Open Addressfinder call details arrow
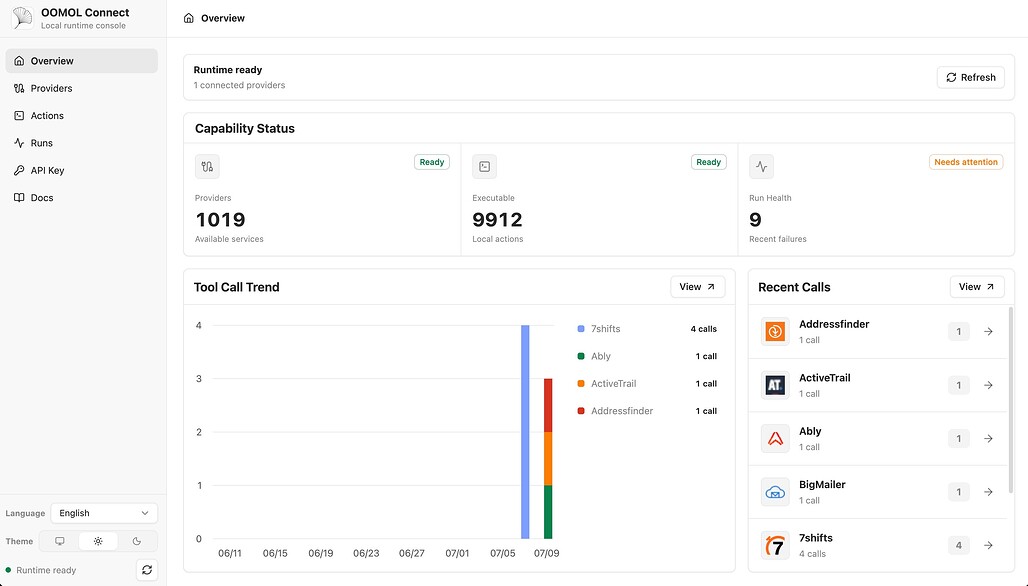 [x=988, y=332]
